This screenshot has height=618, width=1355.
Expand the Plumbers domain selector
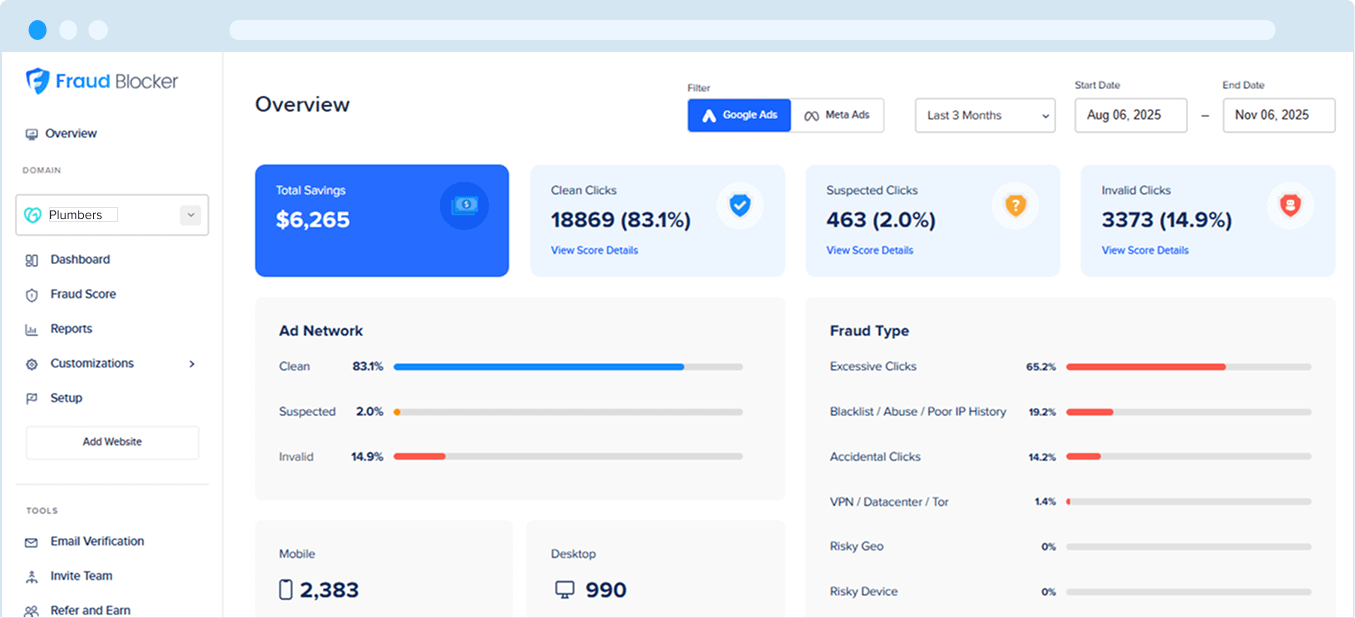[189, 215]
